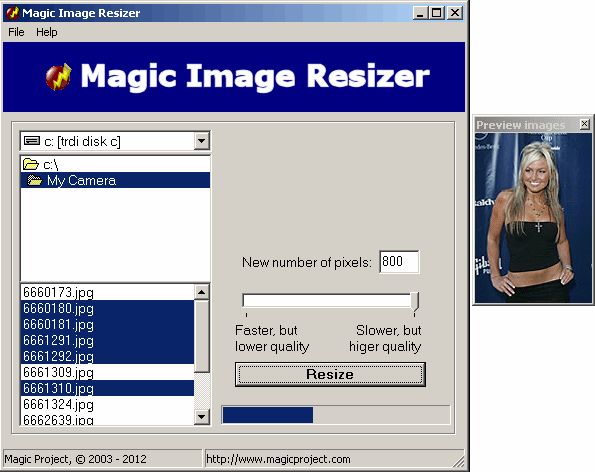Select file 6661324.jpg

(x=107, y=404)
